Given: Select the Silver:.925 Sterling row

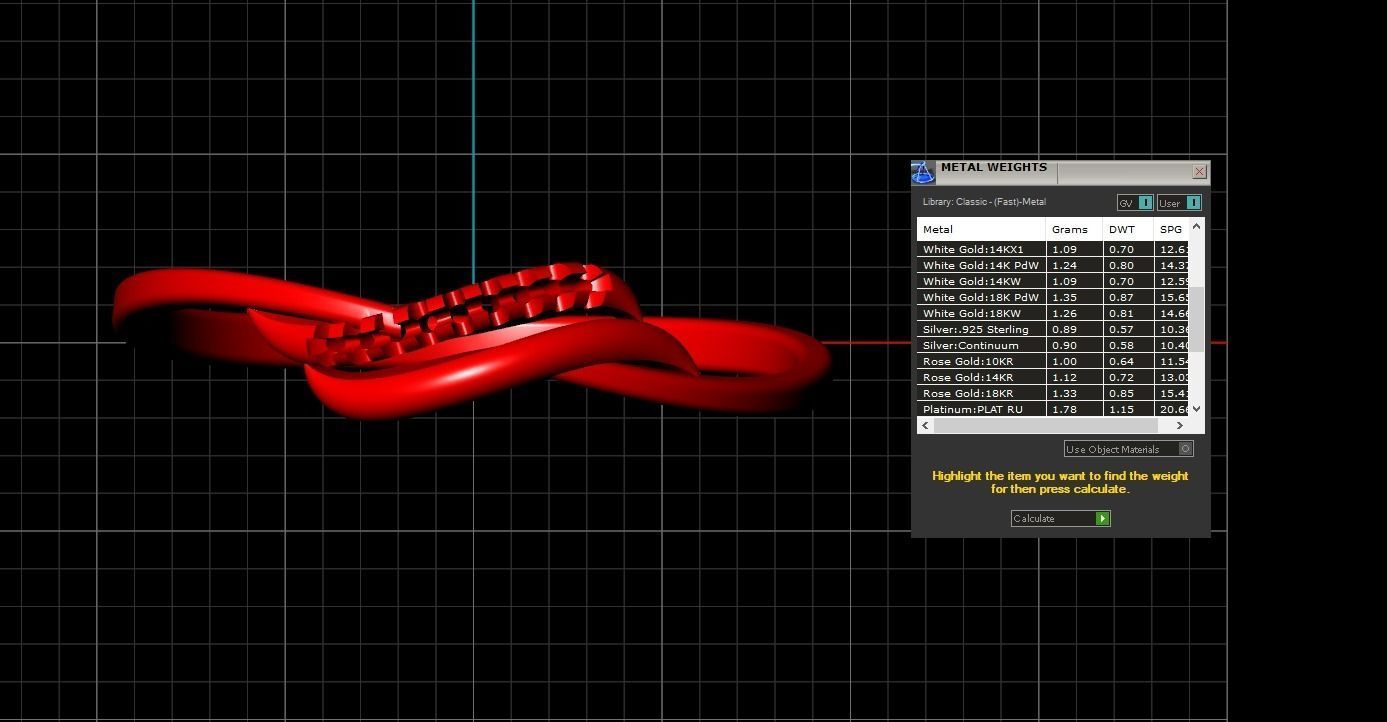Looking at the screenshot, I should [1053, 329].
